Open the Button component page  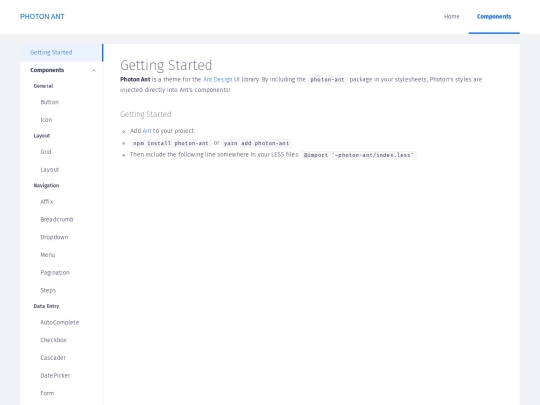pos(50,102)
